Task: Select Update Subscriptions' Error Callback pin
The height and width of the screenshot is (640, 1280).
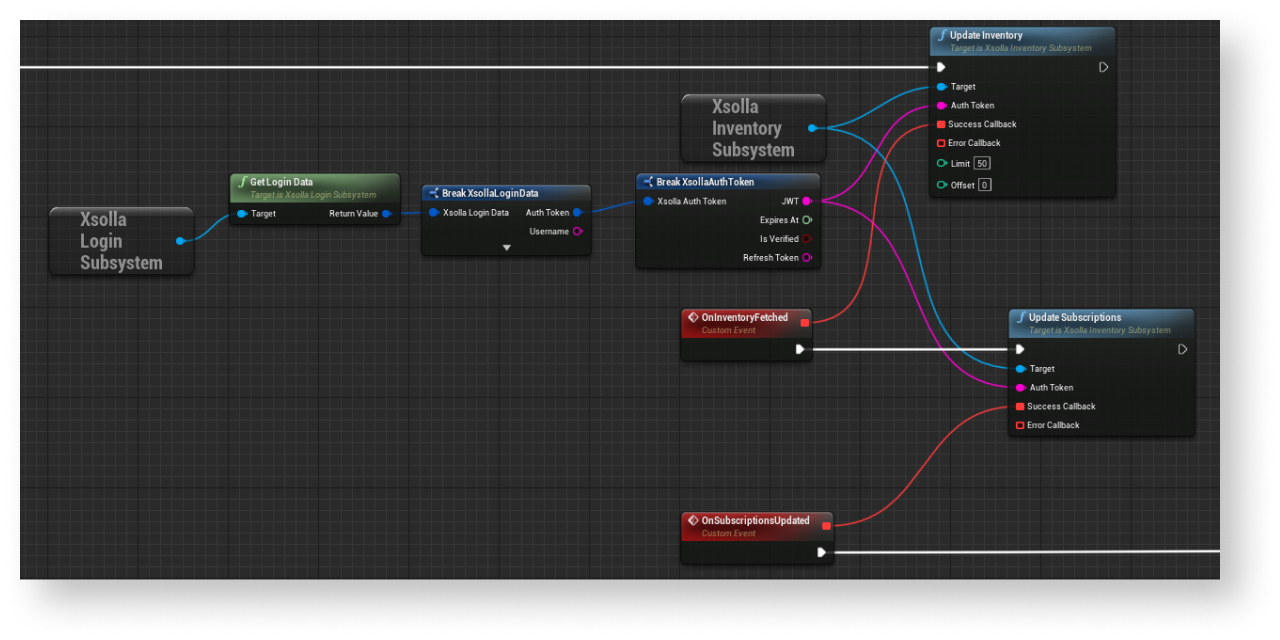Action: [x=1020, y=426]
